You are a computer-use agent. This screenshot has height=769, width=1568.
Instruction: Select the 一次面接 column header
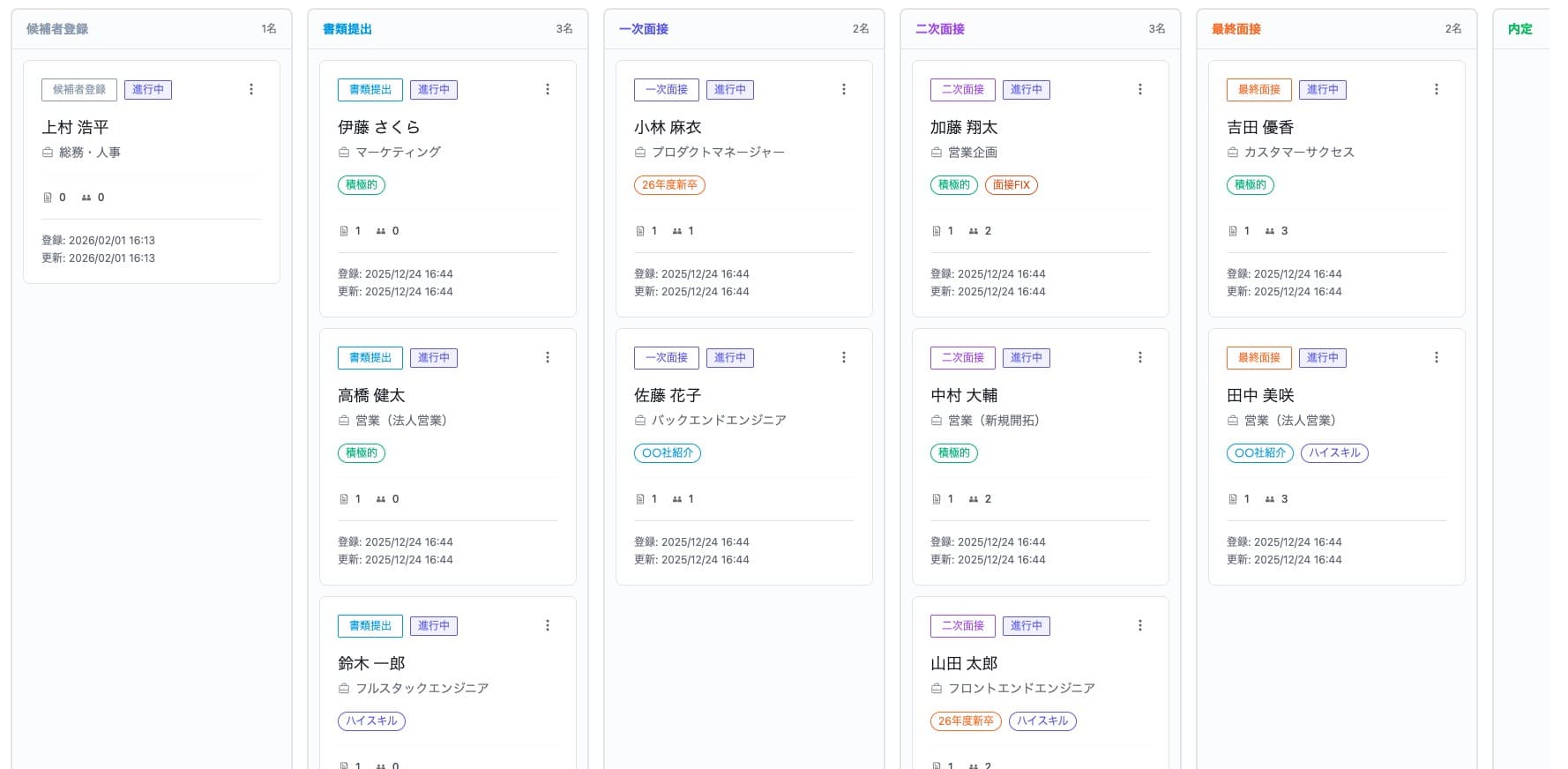point(644,29)
